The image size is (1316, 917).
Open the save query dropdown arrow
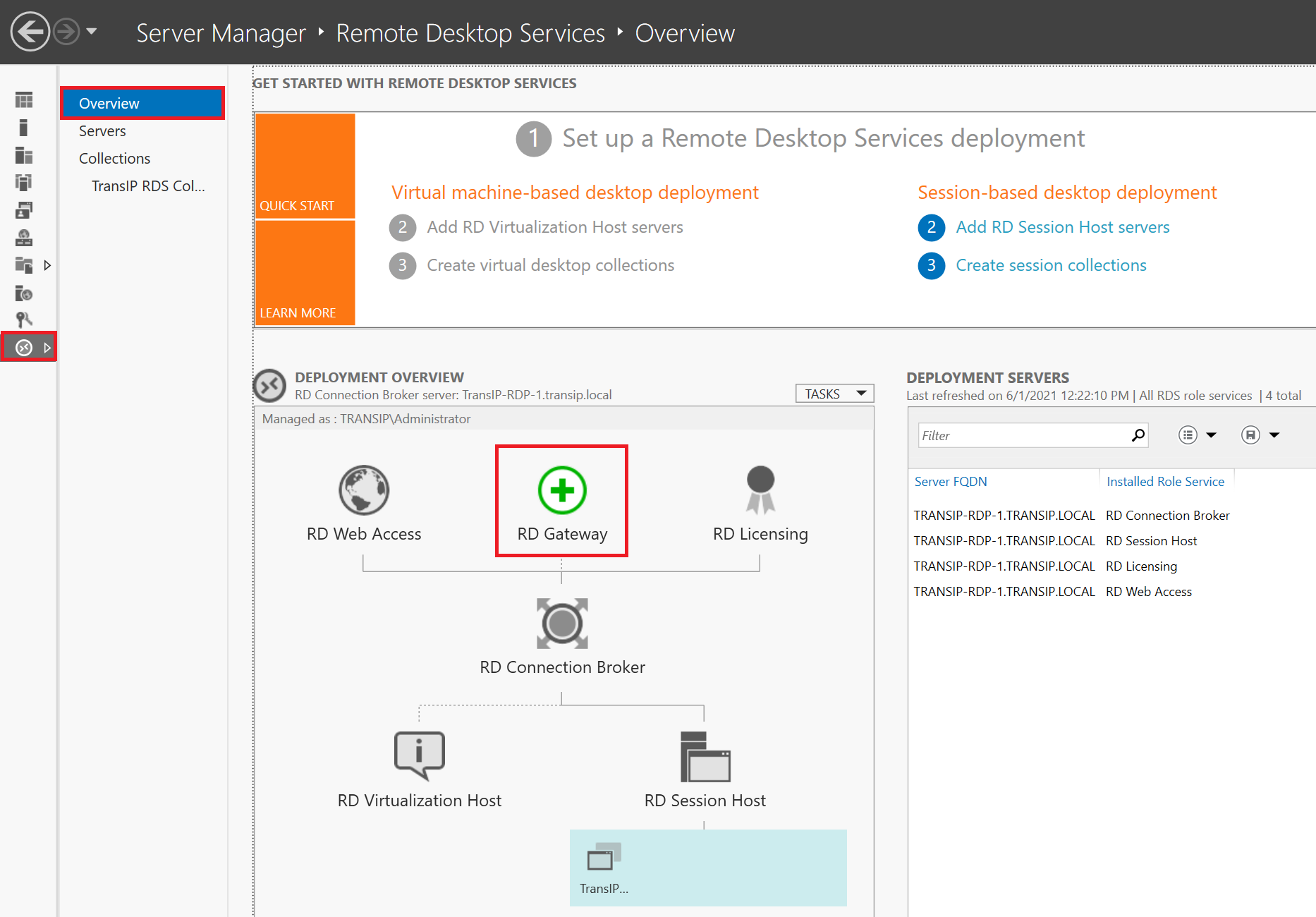1274,435
